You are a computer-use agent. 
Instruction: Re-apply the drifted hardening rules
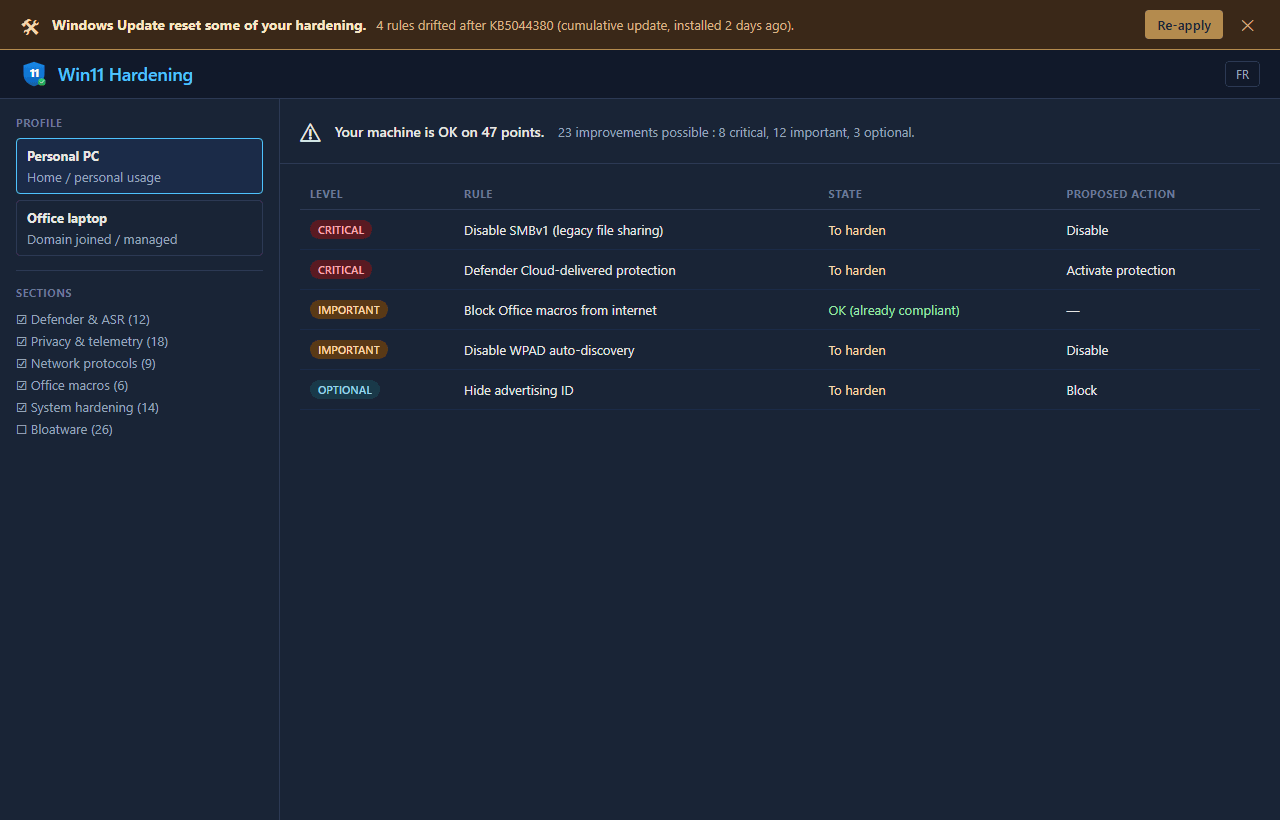pyautogui.click(x=1184, y=25)
